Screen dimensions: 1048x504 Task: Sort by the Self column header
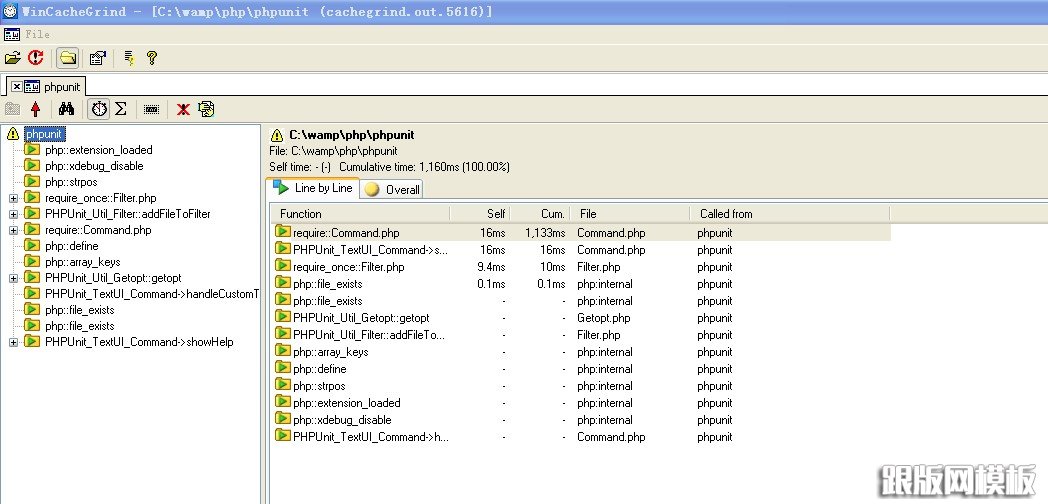480,214
